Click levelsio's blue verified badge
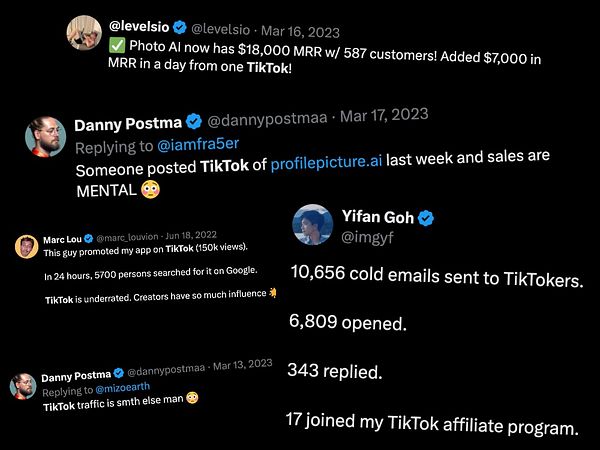 [179, 28]
